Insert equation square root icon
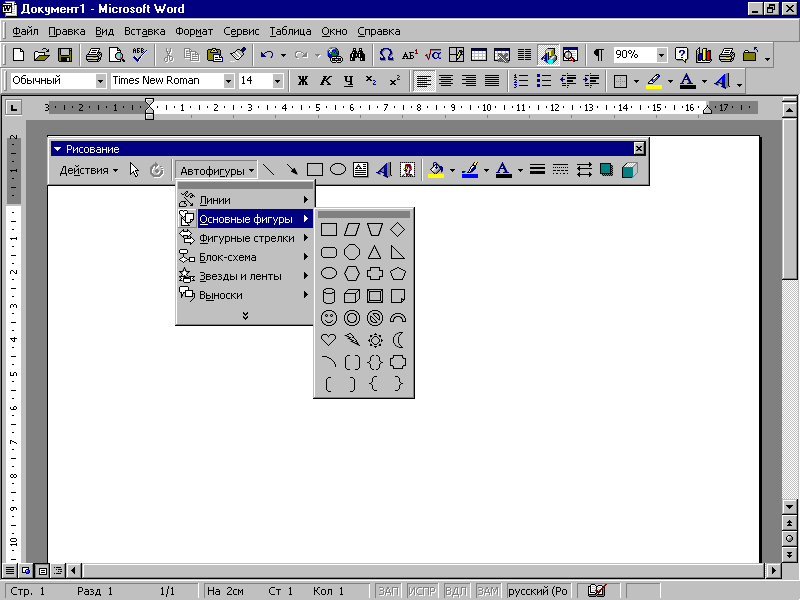Viewport: 800px width, 600px height. click(x=433, y=55)
